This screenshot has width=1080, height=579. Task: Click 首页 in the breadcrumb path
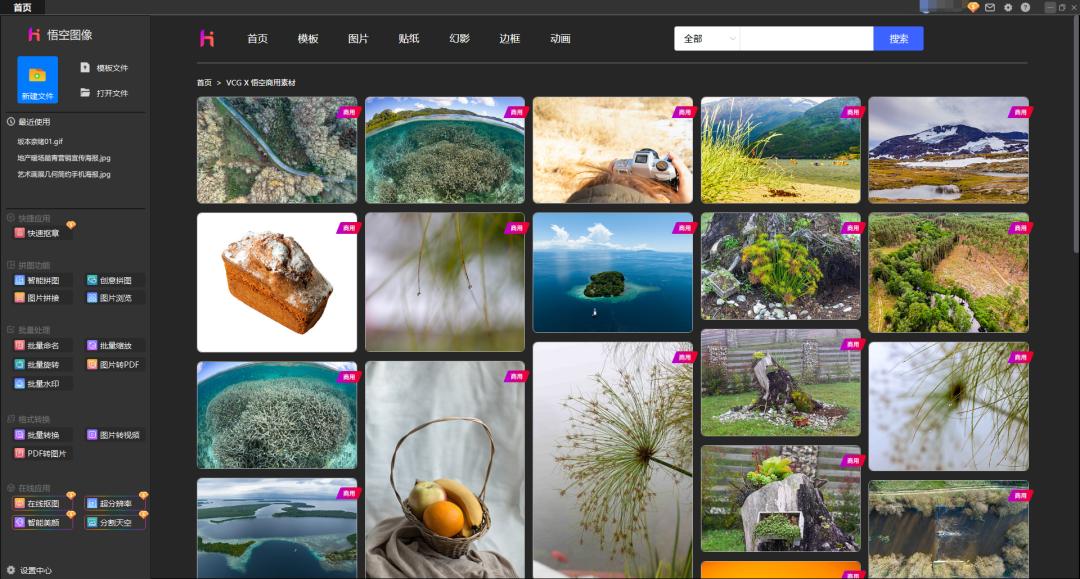(x=204, y=83)
